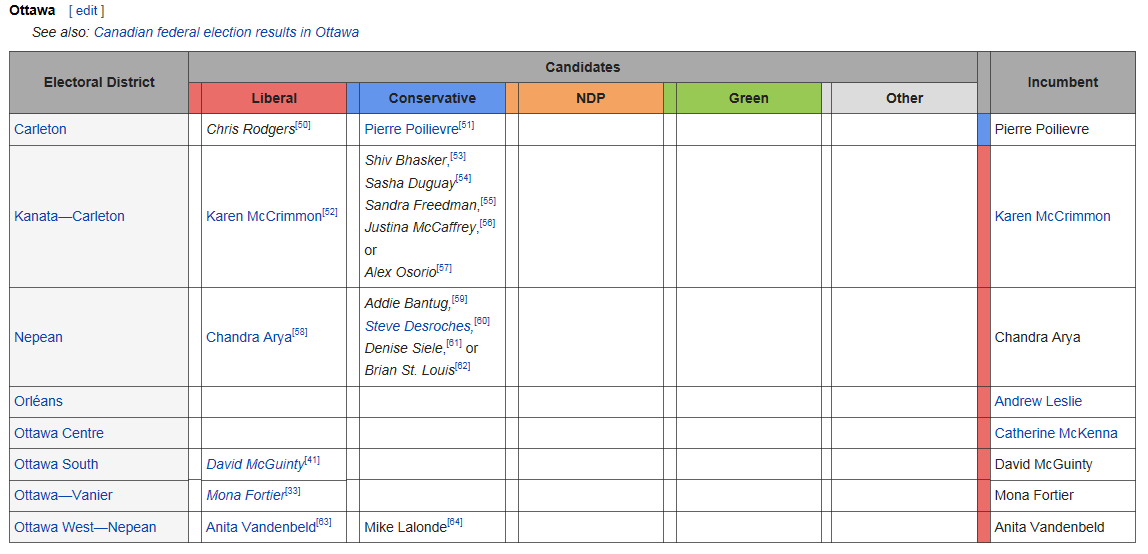
Task: Click the Liberal column header
Action: coord(274,98)
